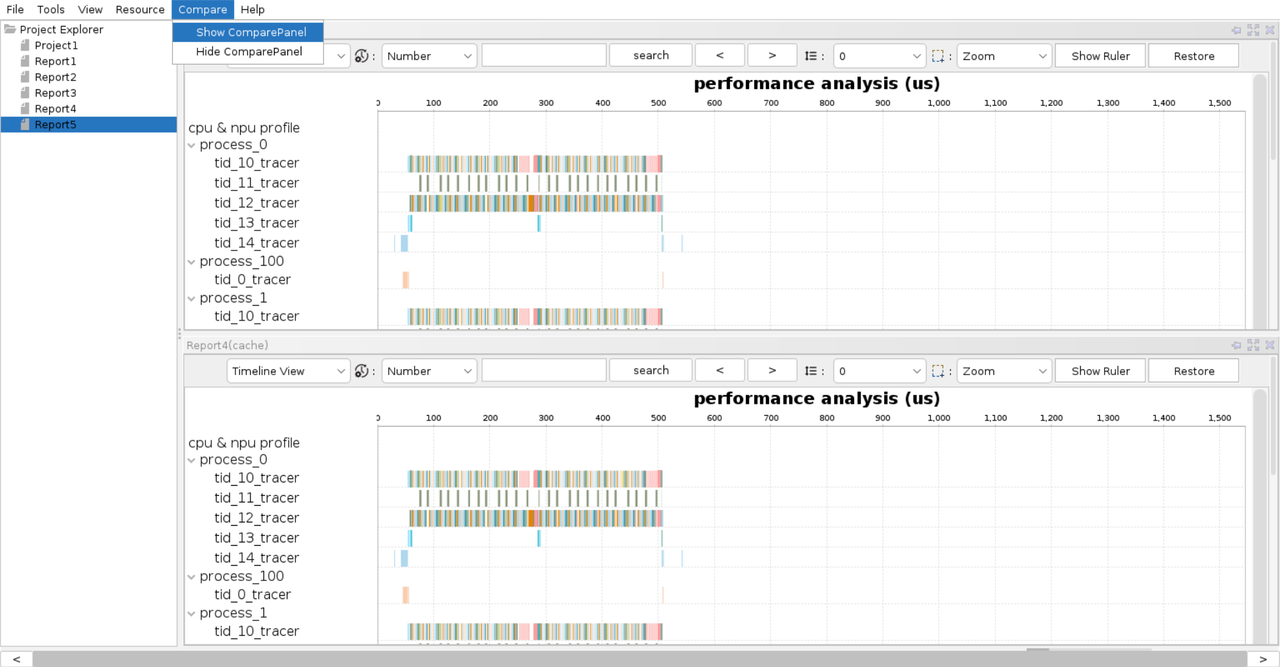Open the Resource menu

tap(140, 9)
